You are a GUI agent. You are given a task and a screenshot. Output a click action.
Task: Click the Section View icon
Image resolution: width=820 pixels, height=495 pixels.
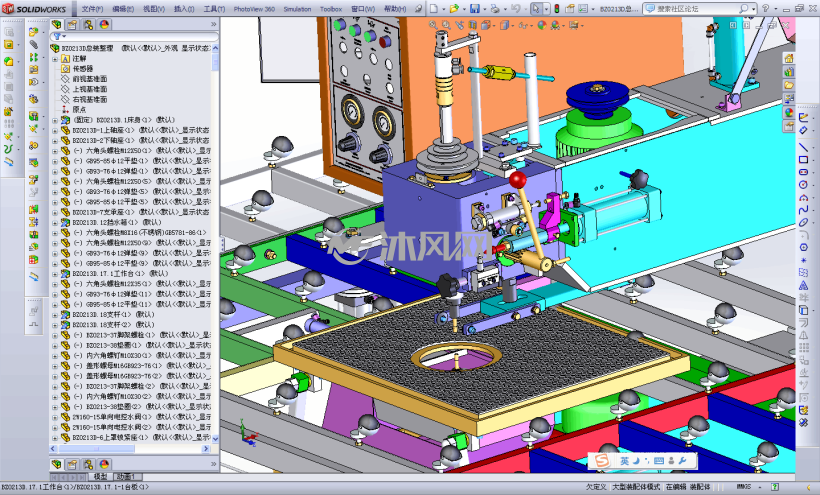(472, 25)
